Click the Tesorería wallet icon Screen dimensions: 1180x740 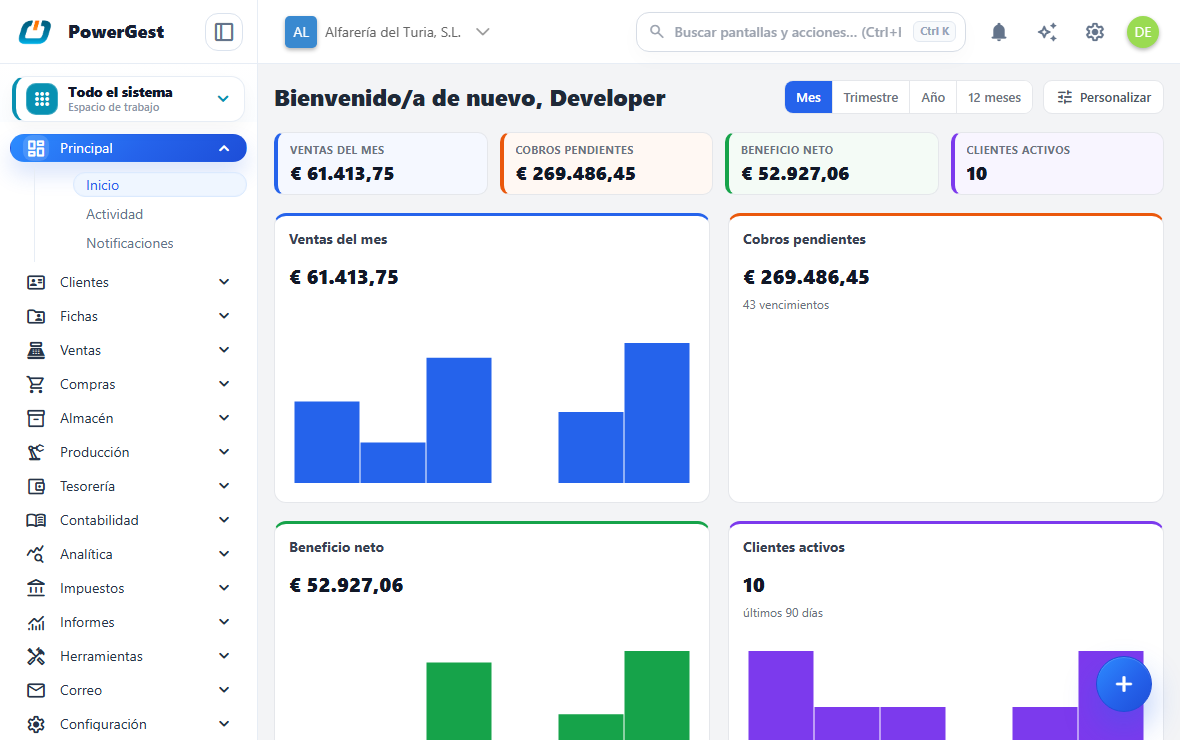(x=36, y=486)
